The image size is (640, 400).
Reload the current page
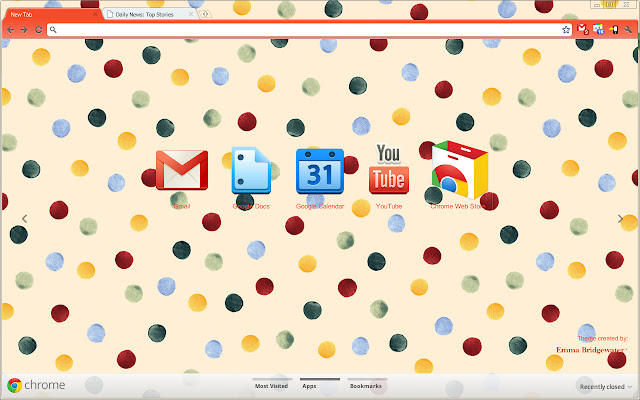38,30
